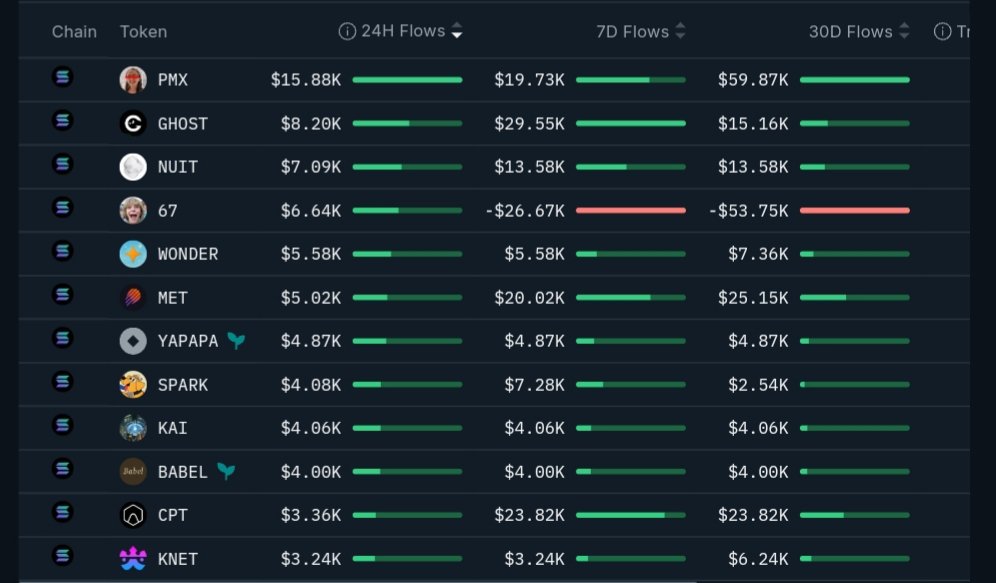Click the MET token logo icon

[x=133, y=298]
